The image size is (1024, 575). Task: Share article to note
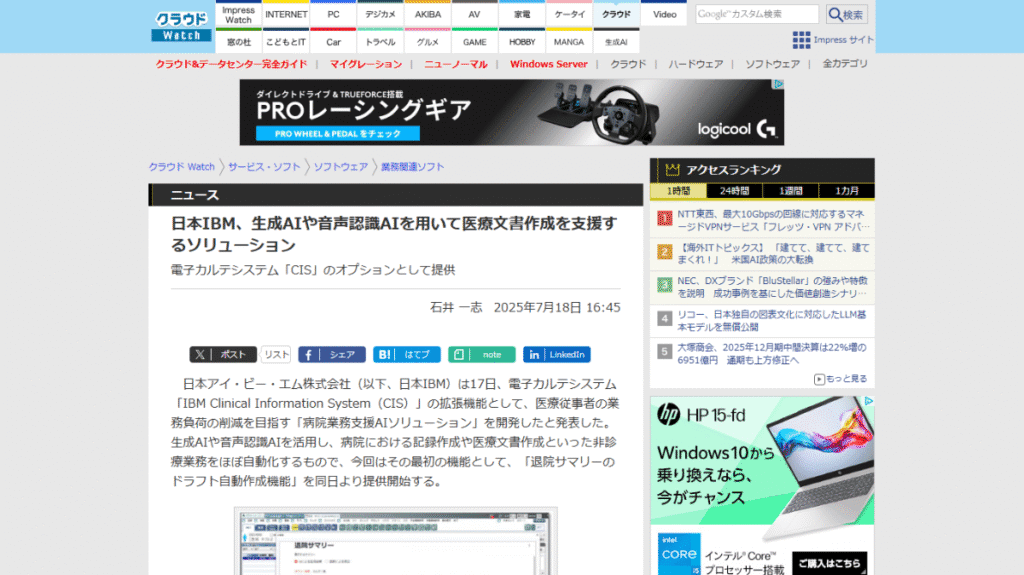tap(481, 355)
